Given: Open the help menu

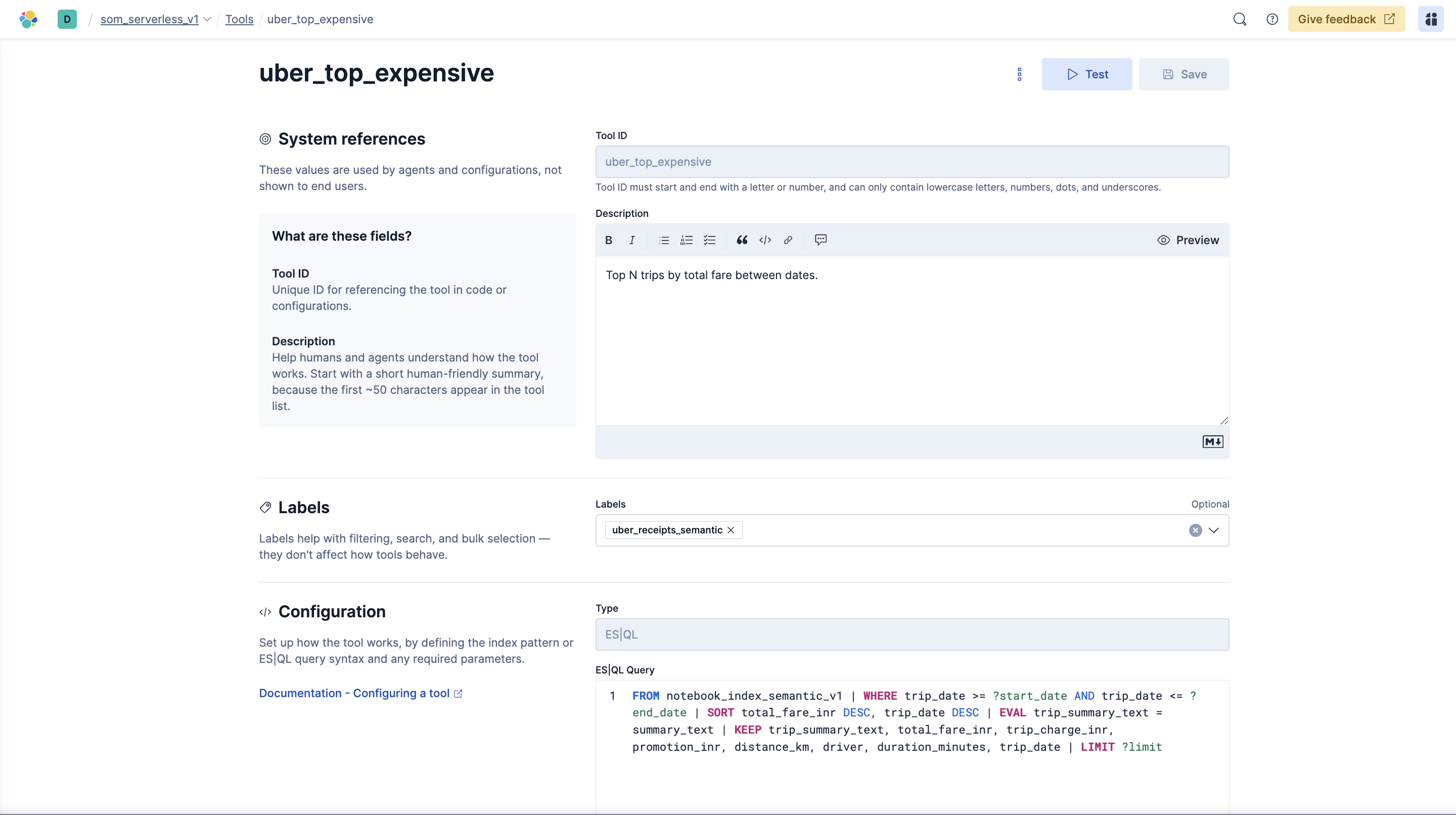Looking at the screenshot, I should [1272, 19].
